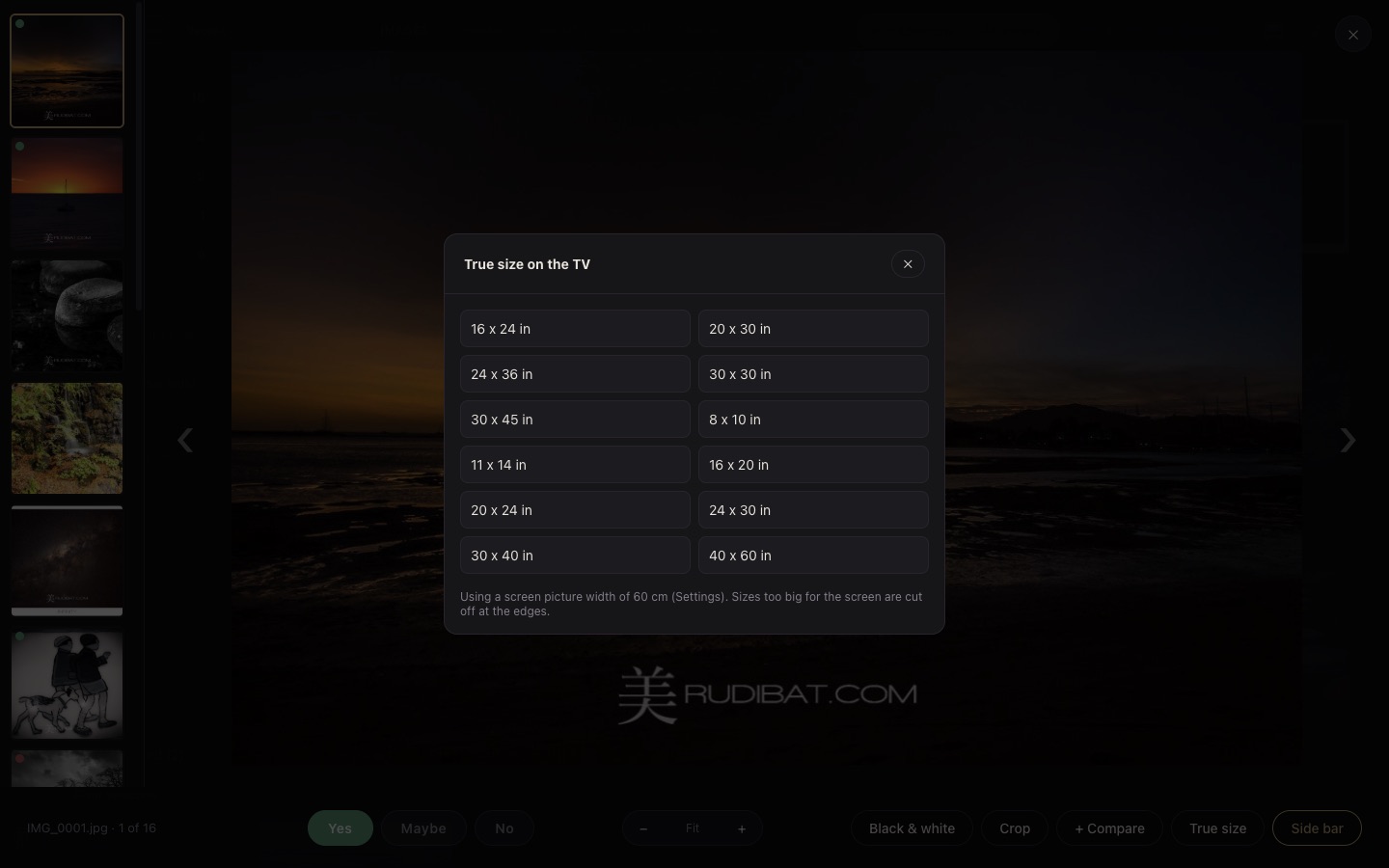Mark the photo as Yes
Screen dimensions: 1389x868
click(340, 828)
